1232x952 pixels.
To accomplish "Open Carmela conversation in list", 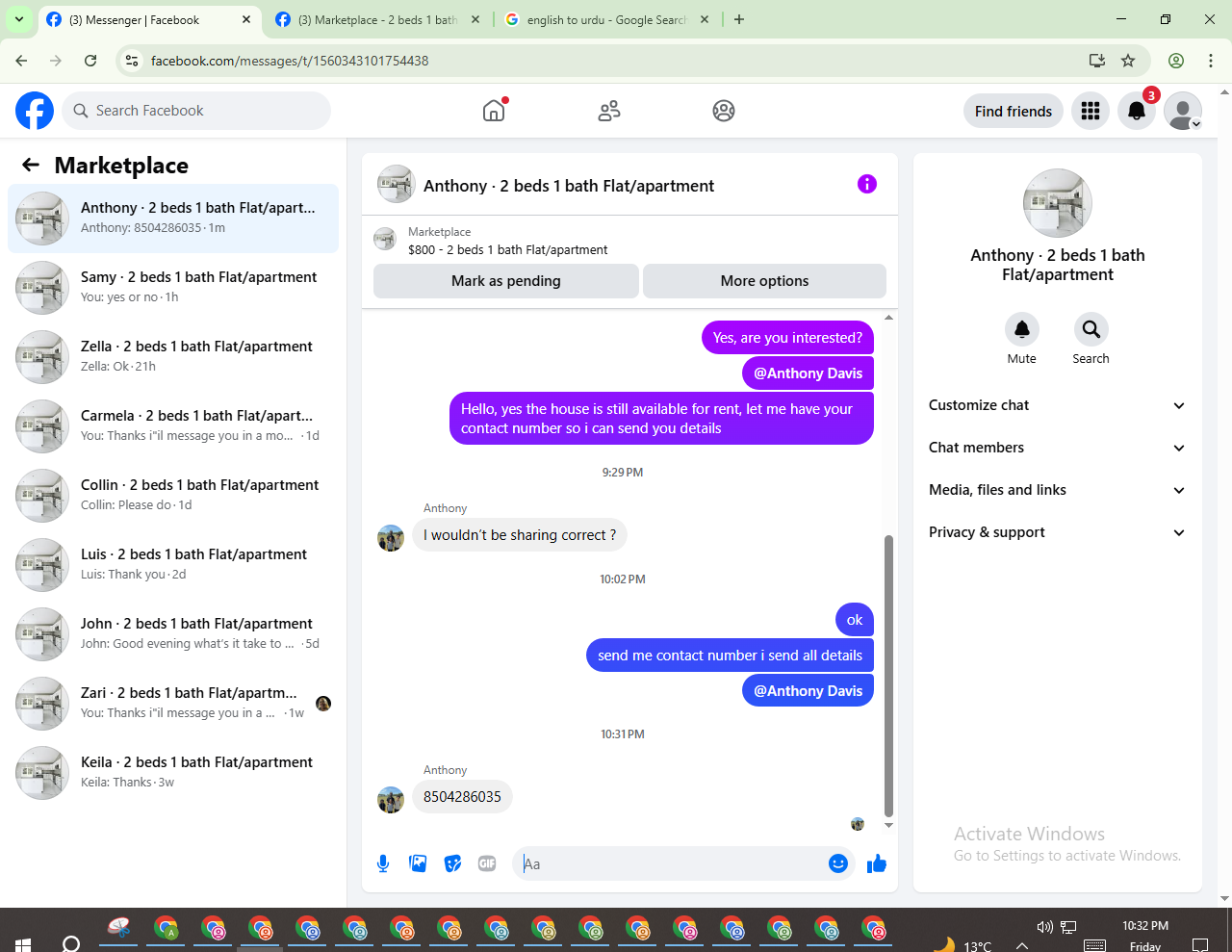I will pyautogui.click(x=173, y=425).
